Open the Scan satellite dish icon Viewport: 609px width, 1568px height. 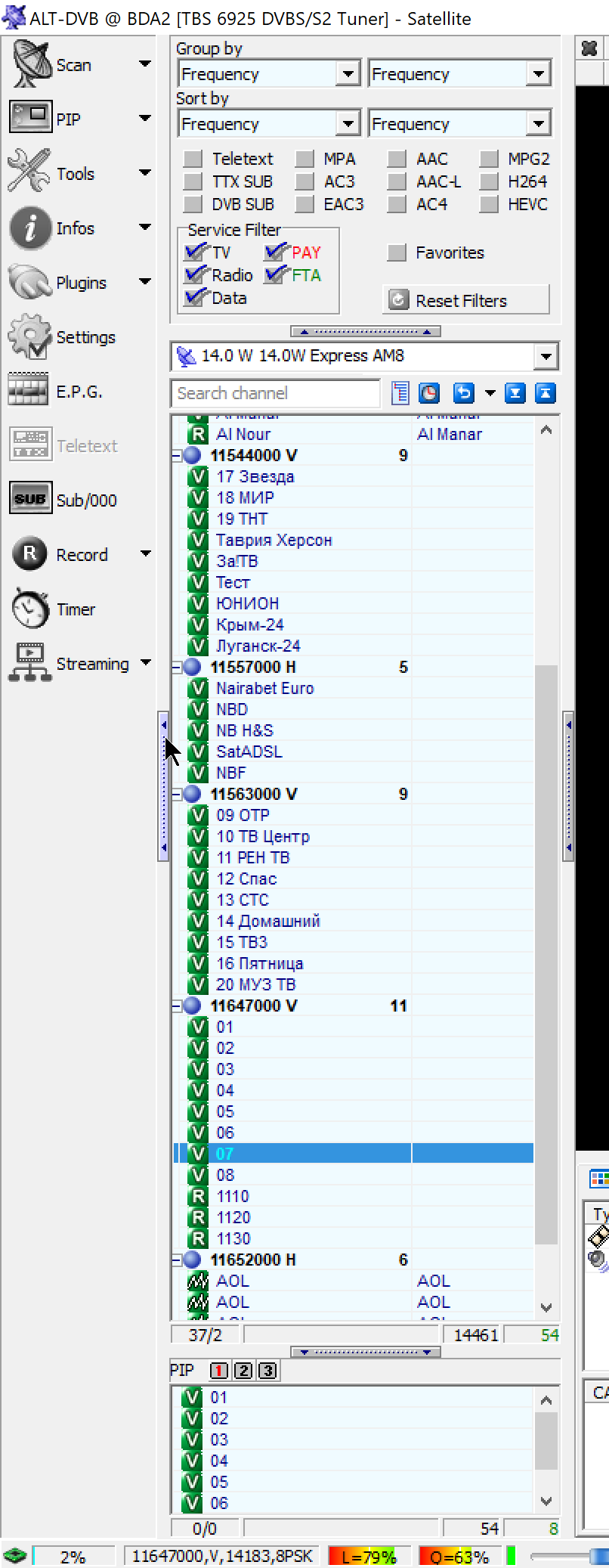coord(30,64)
